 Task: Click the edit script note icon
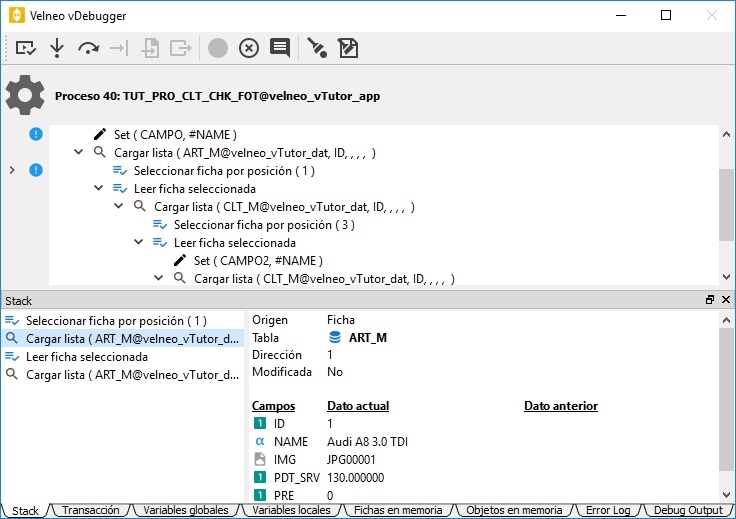tap(348, 47)
